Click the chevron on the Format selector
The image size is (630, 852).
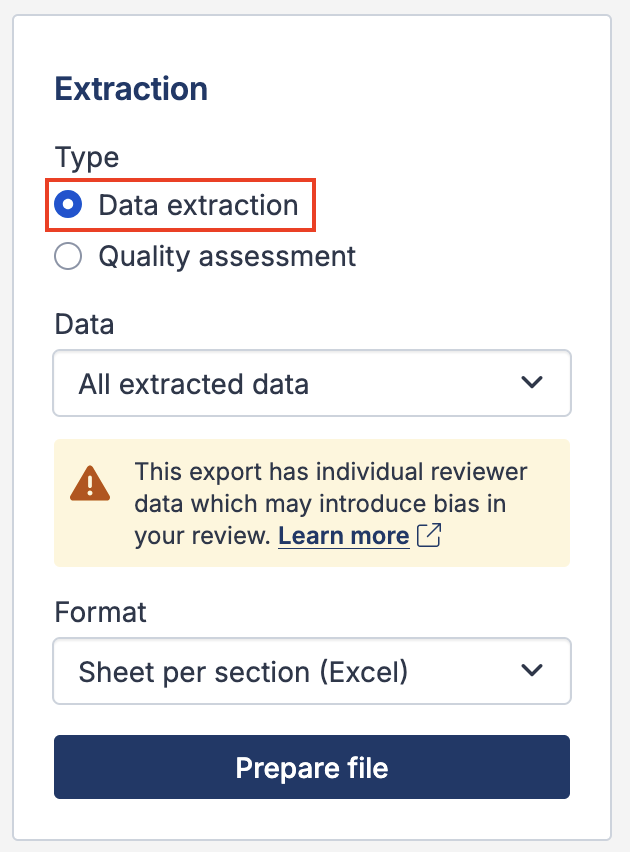point(533,671)
